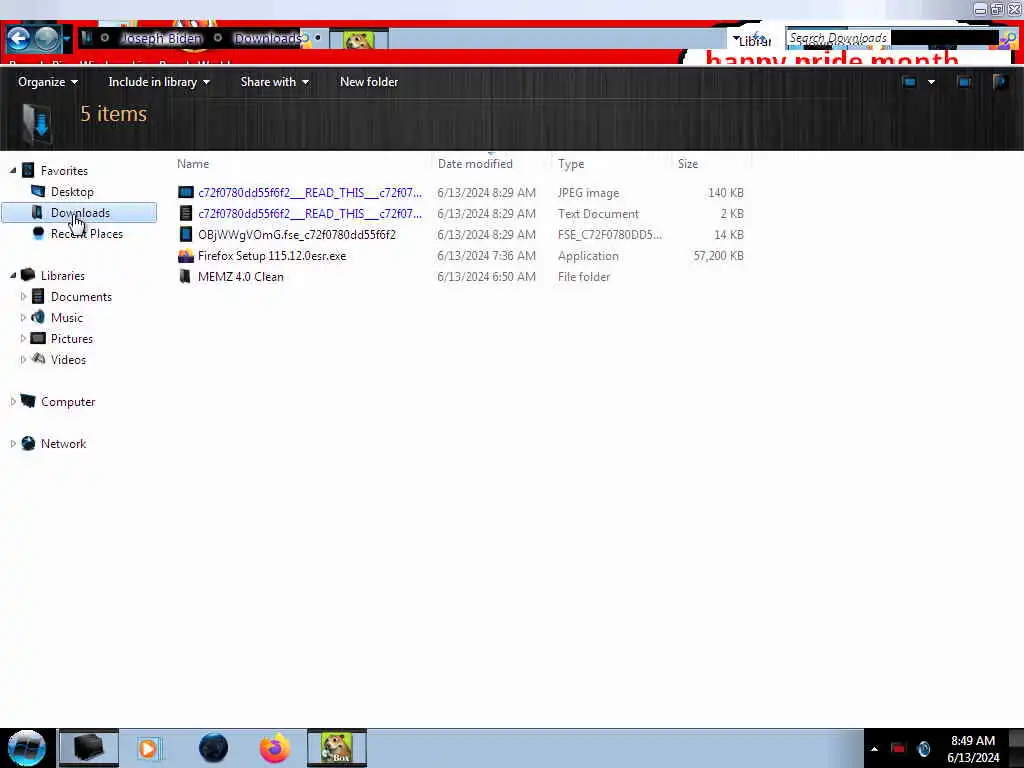Launch Windows Media Player from taskbar
1024x768 pixels.
pyautogui.click(x=148, y=748)
